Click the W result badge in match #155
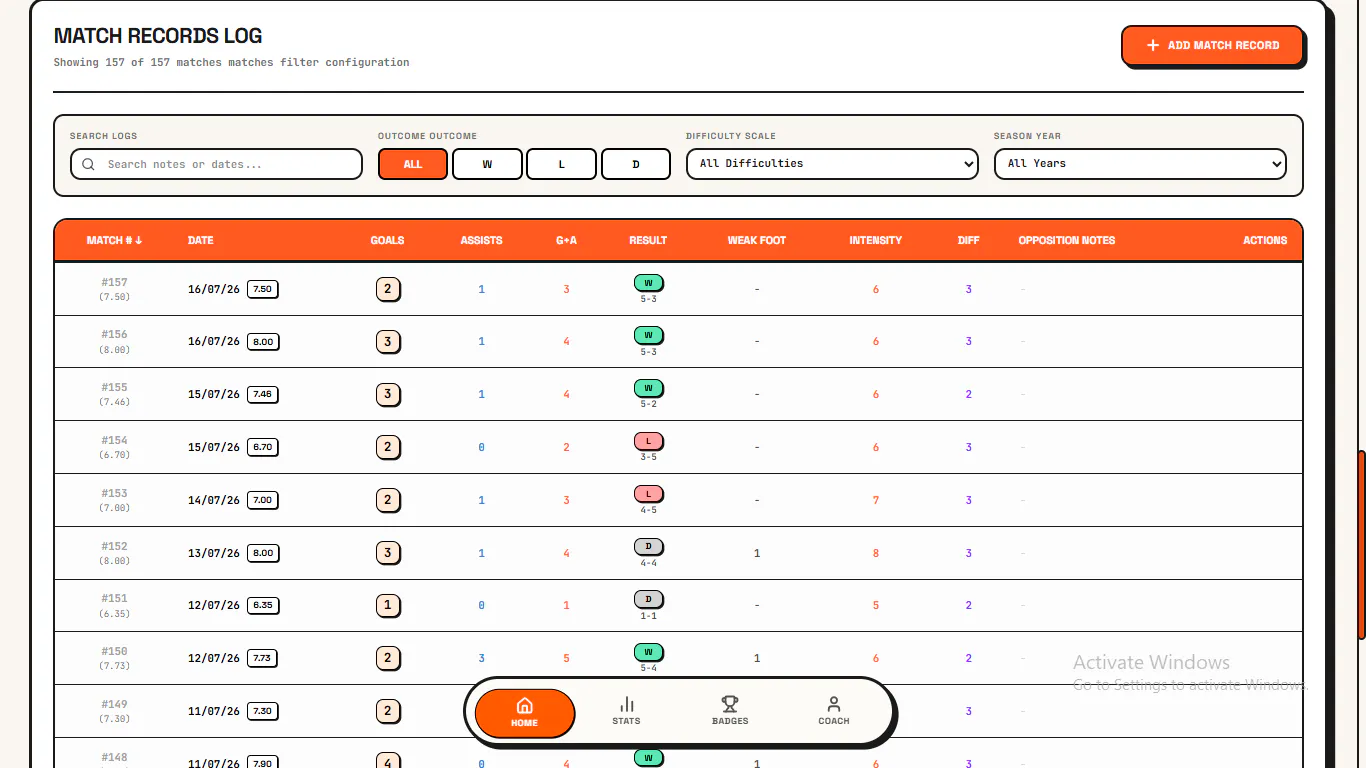Viewport: 1366px width, 768px height. point(648,388)
